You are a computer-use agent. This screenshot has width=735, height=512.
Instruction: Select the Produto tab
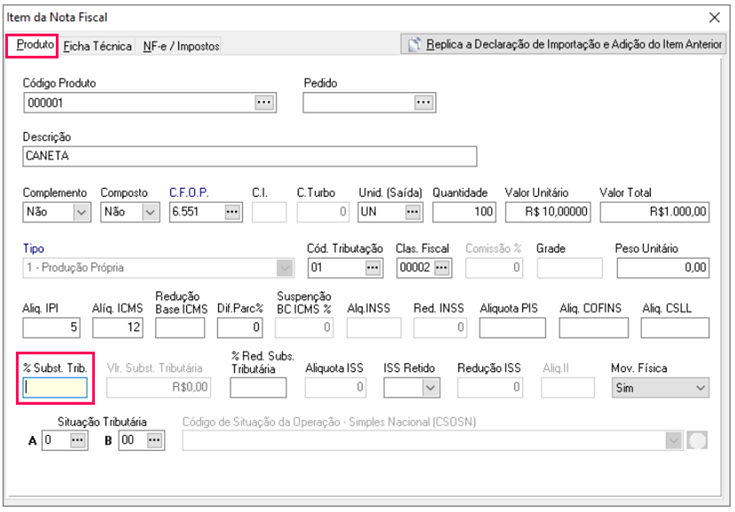pyautogui.click(x=35, y=45)
